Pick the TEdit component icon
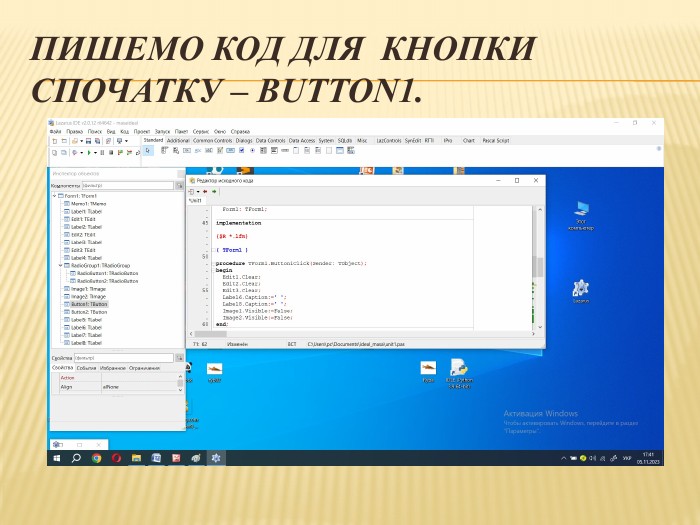700x525 pixels. point(209,150)
